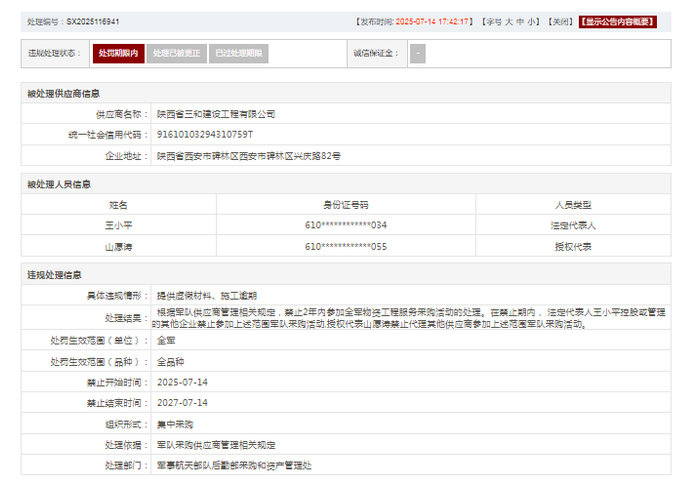The image size is (700, 485).
Task: Set font size to 小
Action: click(531, 22)
